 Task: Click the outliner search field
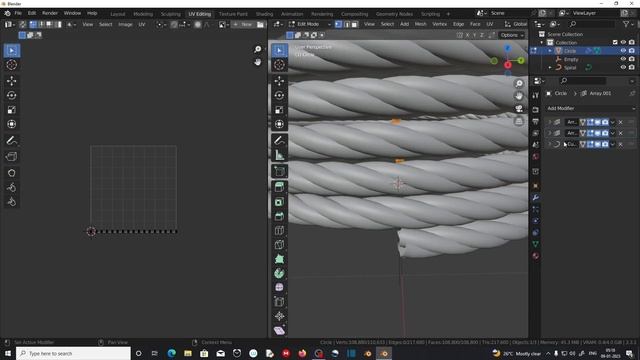(592, 24)
